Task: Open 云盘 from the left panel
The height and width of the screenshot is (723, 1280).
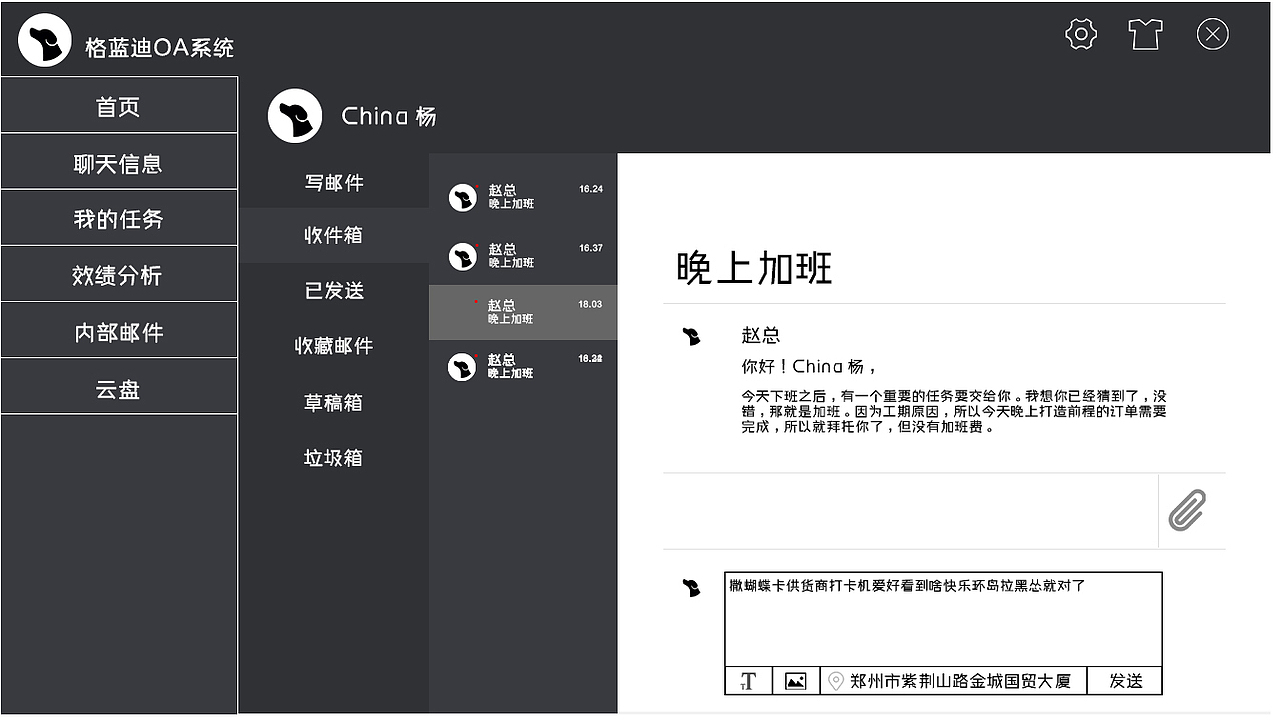Action: (x=118, y=386)
